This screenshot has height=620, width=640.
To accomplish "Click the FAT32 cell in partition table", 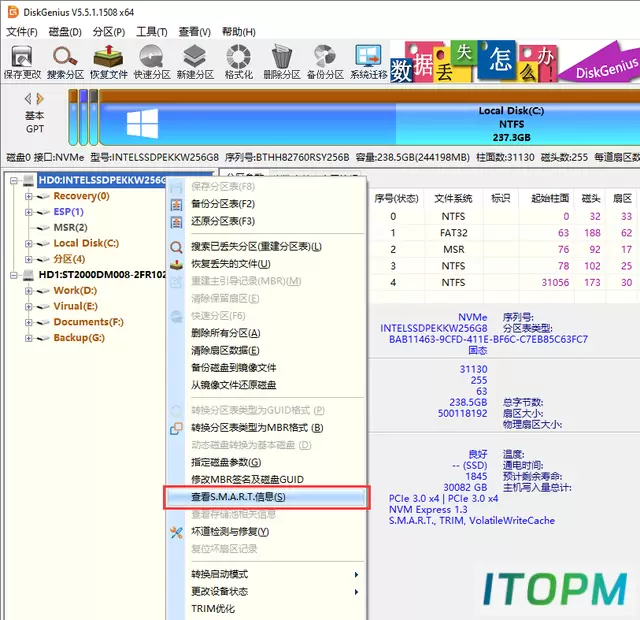I will 453,233.
